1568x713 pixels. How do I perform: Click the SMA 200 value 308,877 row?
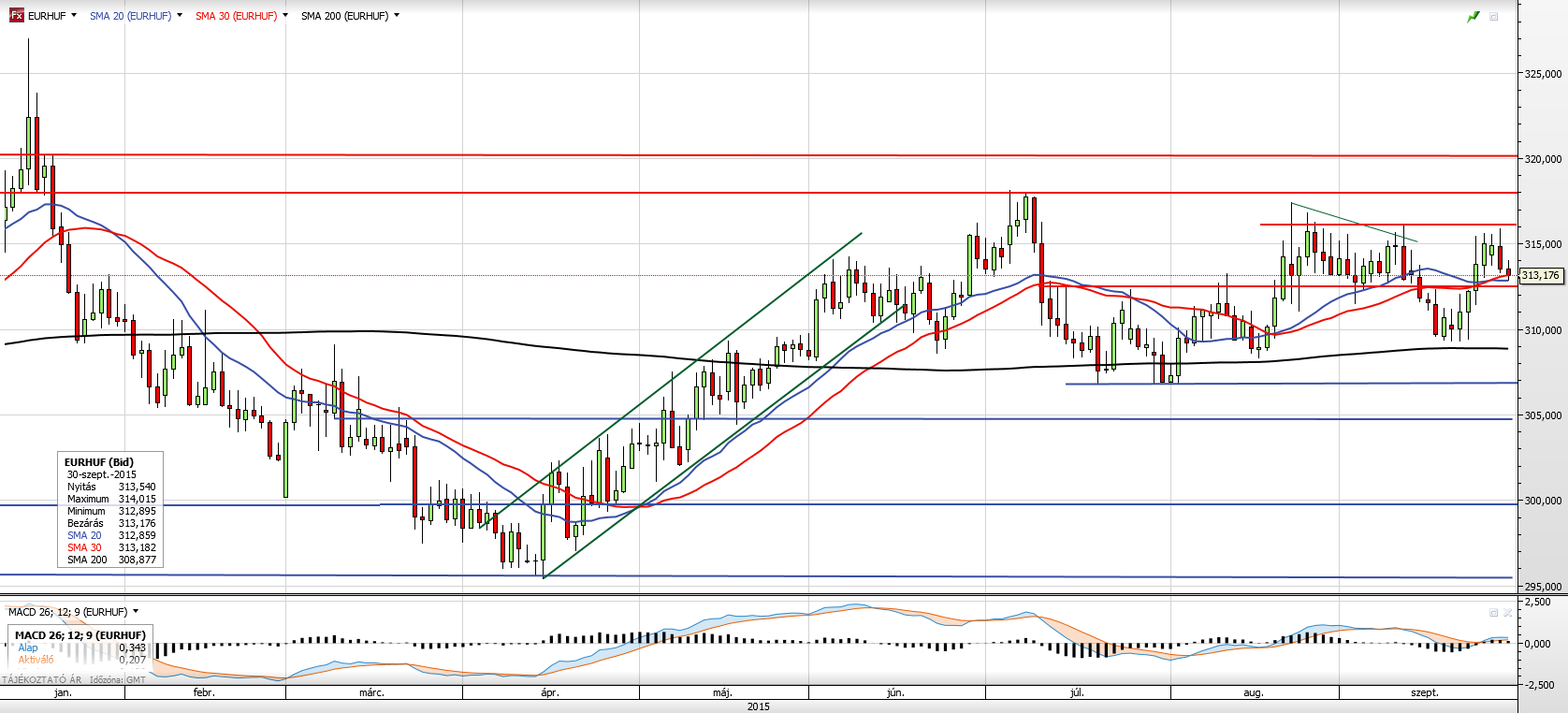click(x=111, y=560)
